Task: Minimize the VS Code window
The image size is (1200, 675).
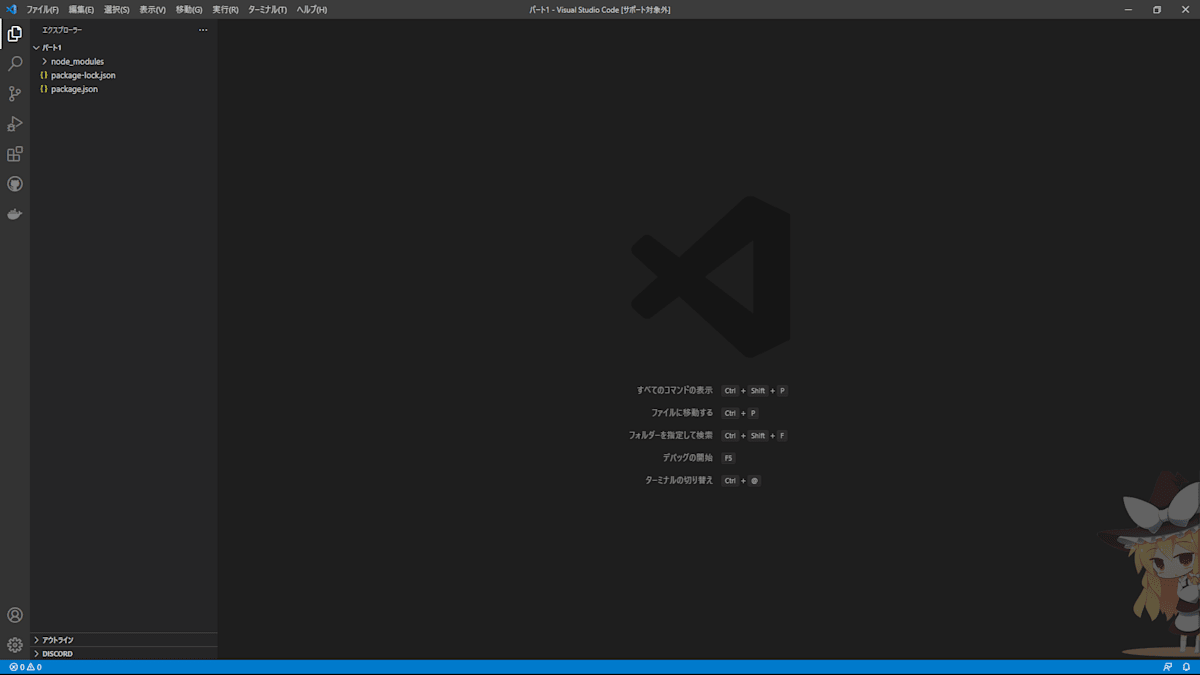Action: tap(1127, 9)
